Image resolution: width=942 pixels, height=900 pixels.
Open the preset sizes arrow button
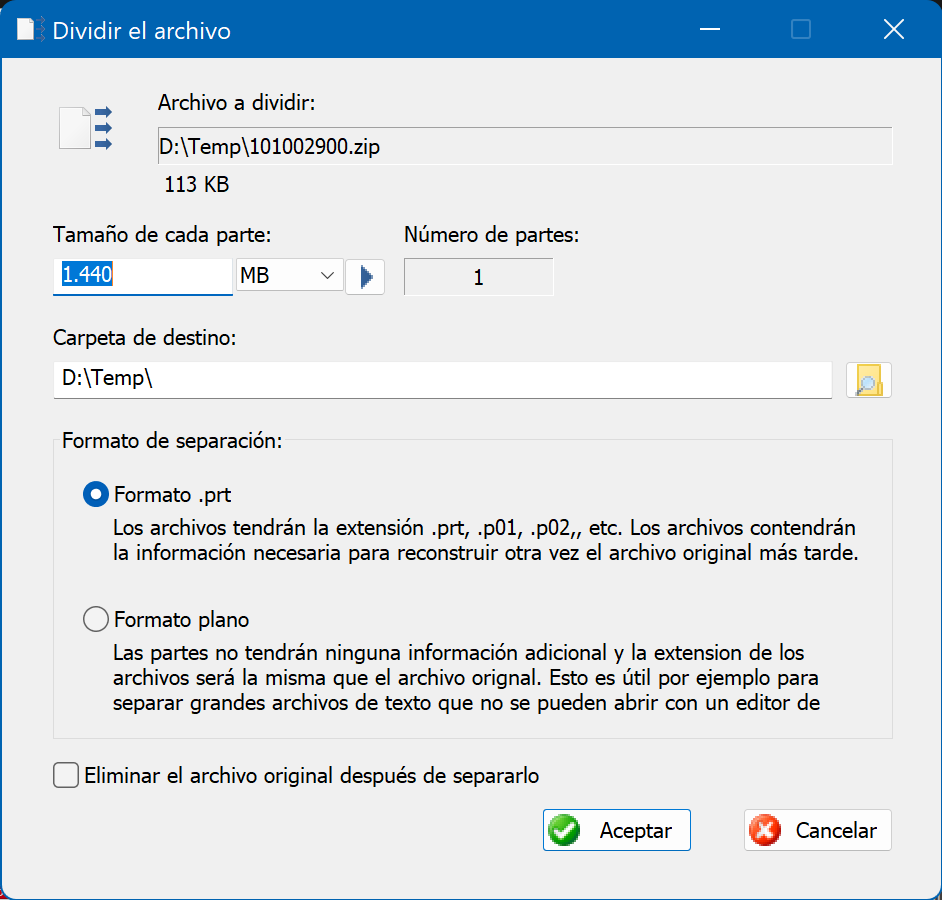click(365, 276)
